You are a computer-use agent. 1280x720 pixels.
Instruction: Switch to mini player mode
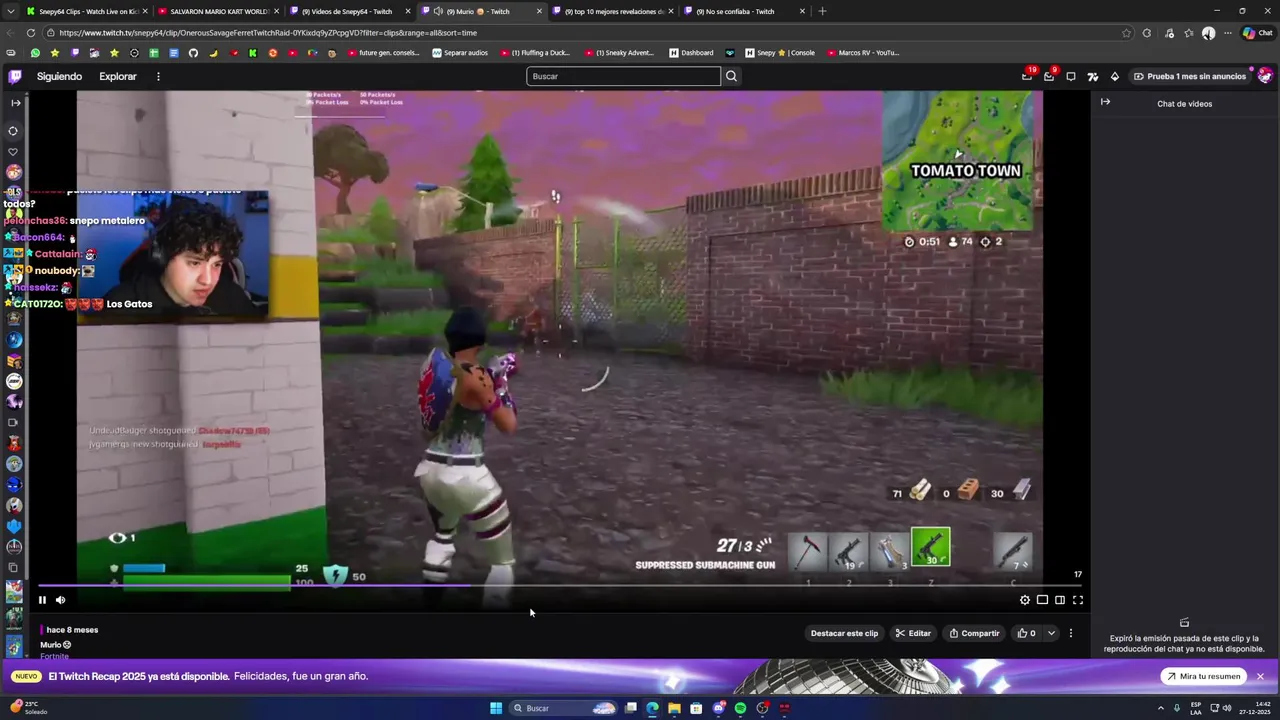click(1042, 600)
